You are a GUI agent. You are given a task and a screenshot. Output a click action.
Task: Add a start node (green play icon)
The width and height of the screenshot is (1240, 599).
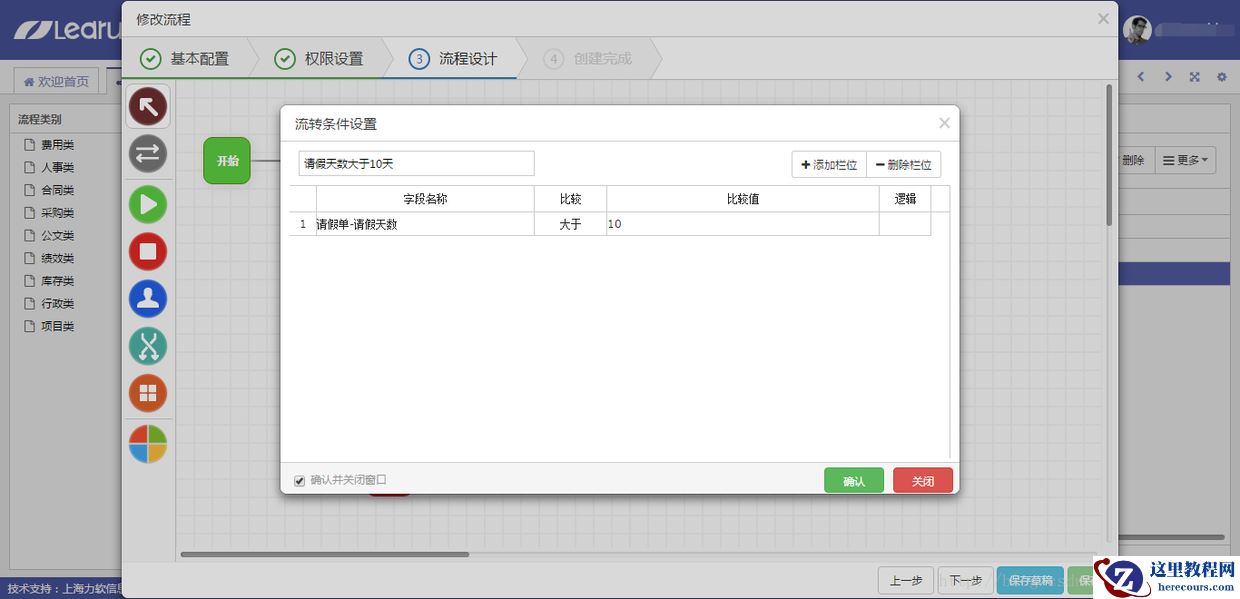point(148,204)
